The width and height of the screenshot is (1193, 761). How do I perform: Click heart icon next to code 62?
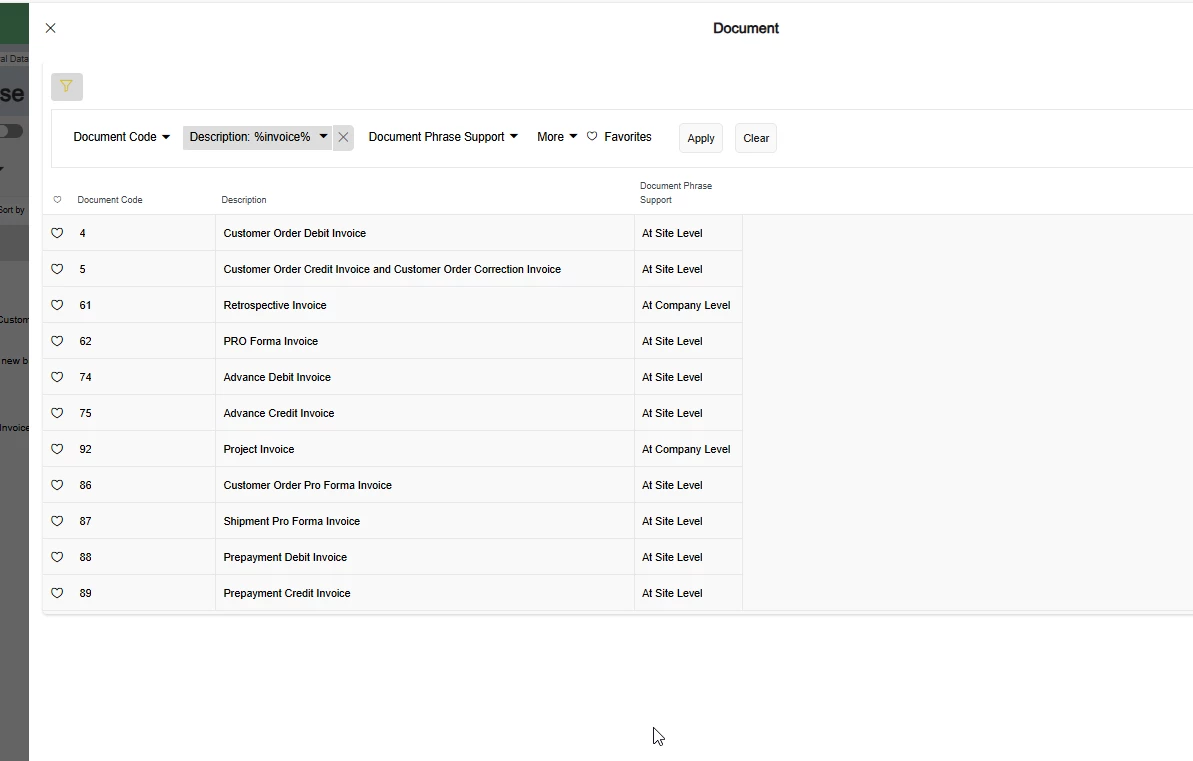coord(57,341)
